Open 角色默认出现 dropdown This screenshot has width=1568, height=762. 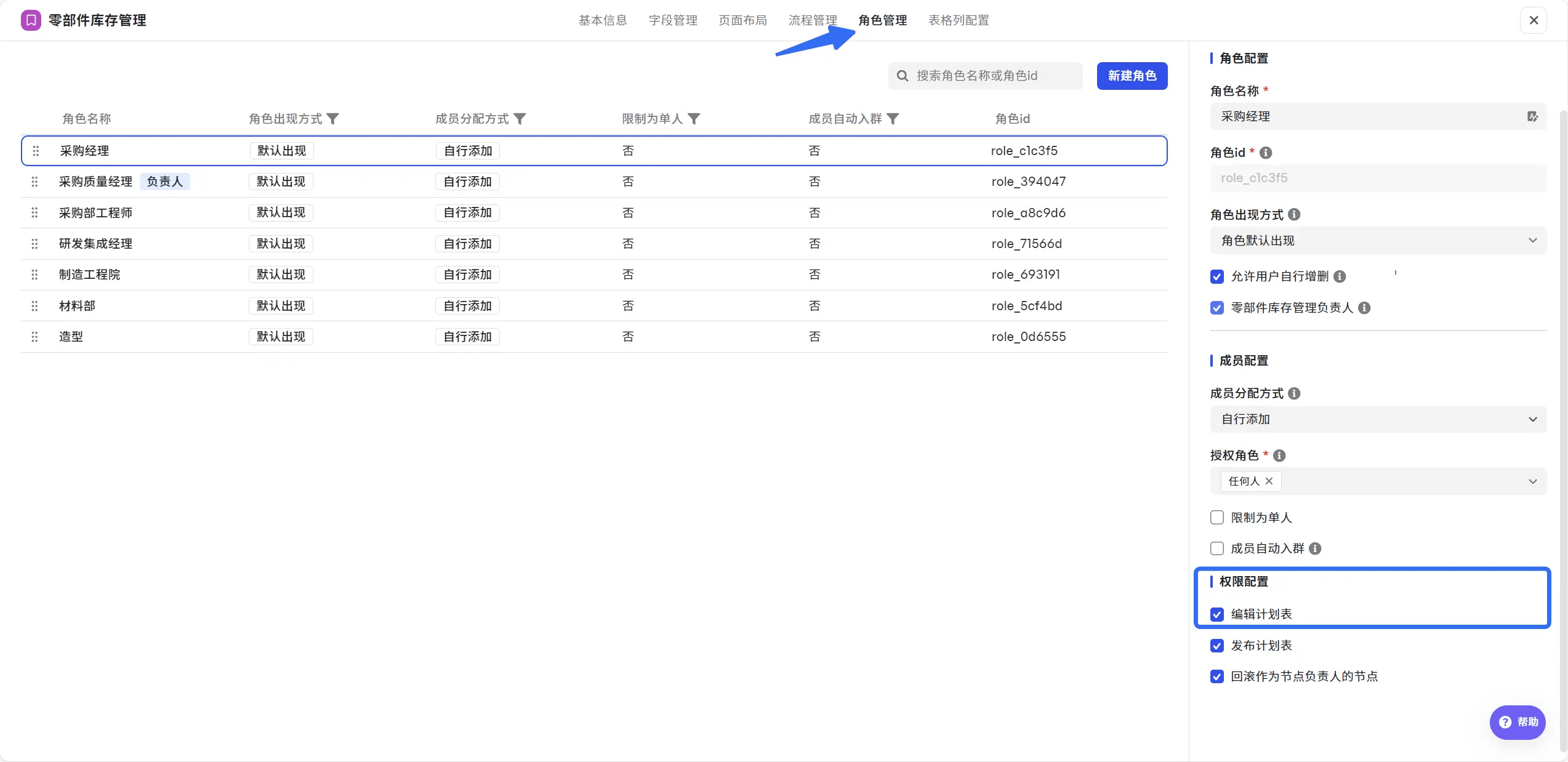pos(1378,241)
